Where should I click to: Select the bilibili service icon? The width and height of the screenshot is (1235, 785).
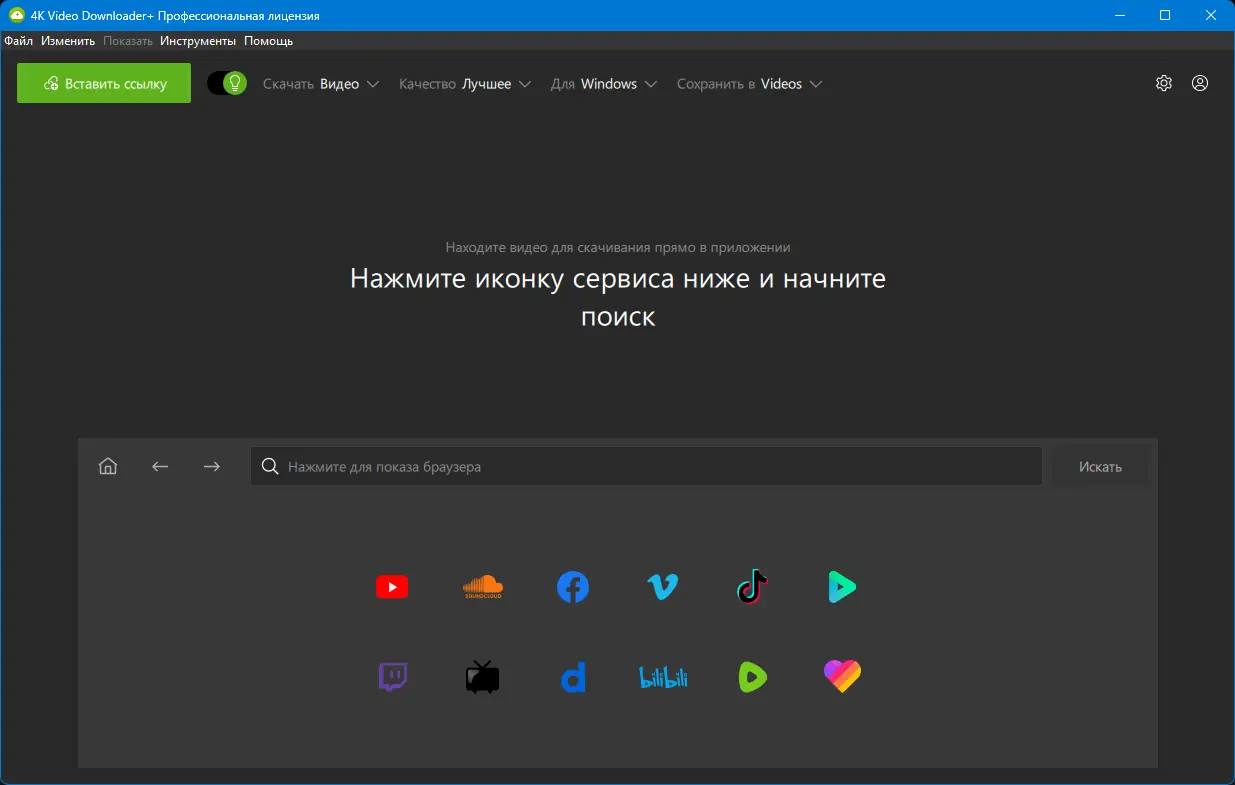[662, 677]
